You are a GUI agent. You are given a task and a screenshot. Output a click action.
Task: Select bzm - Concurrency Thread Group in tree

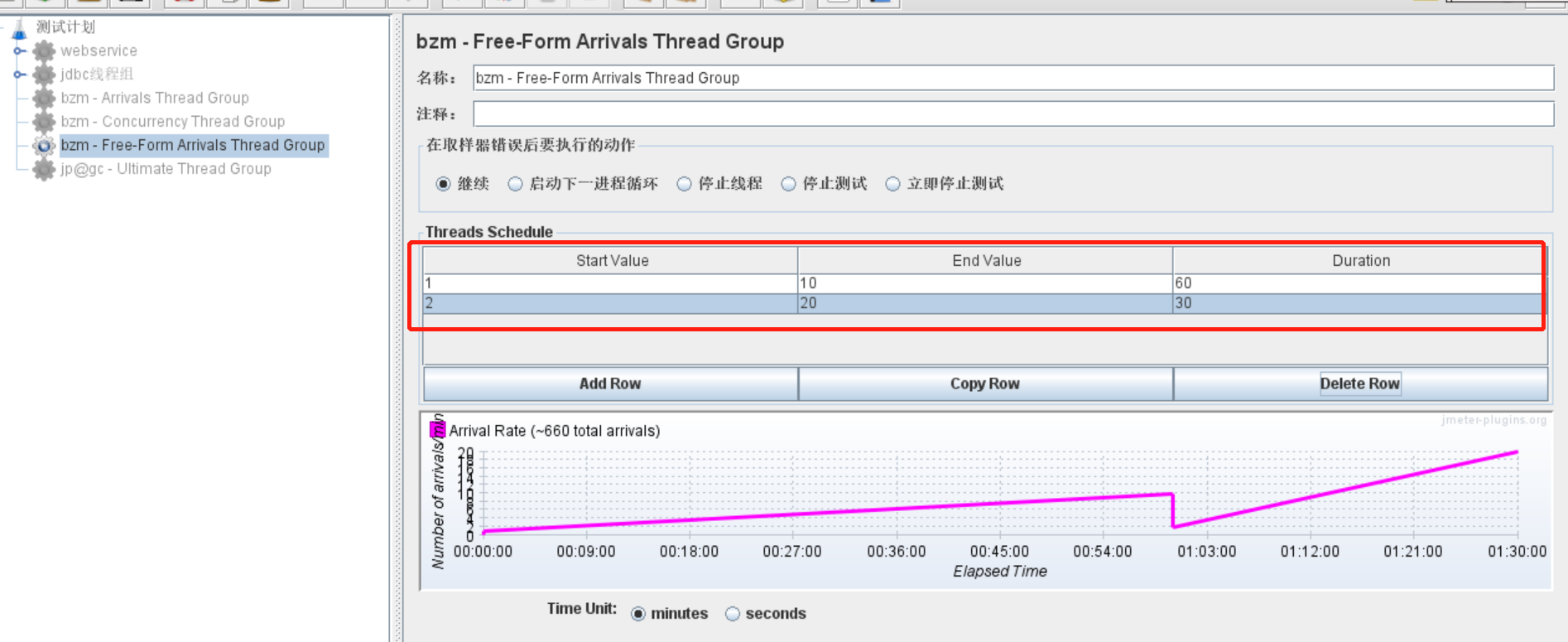coord(172,122)
